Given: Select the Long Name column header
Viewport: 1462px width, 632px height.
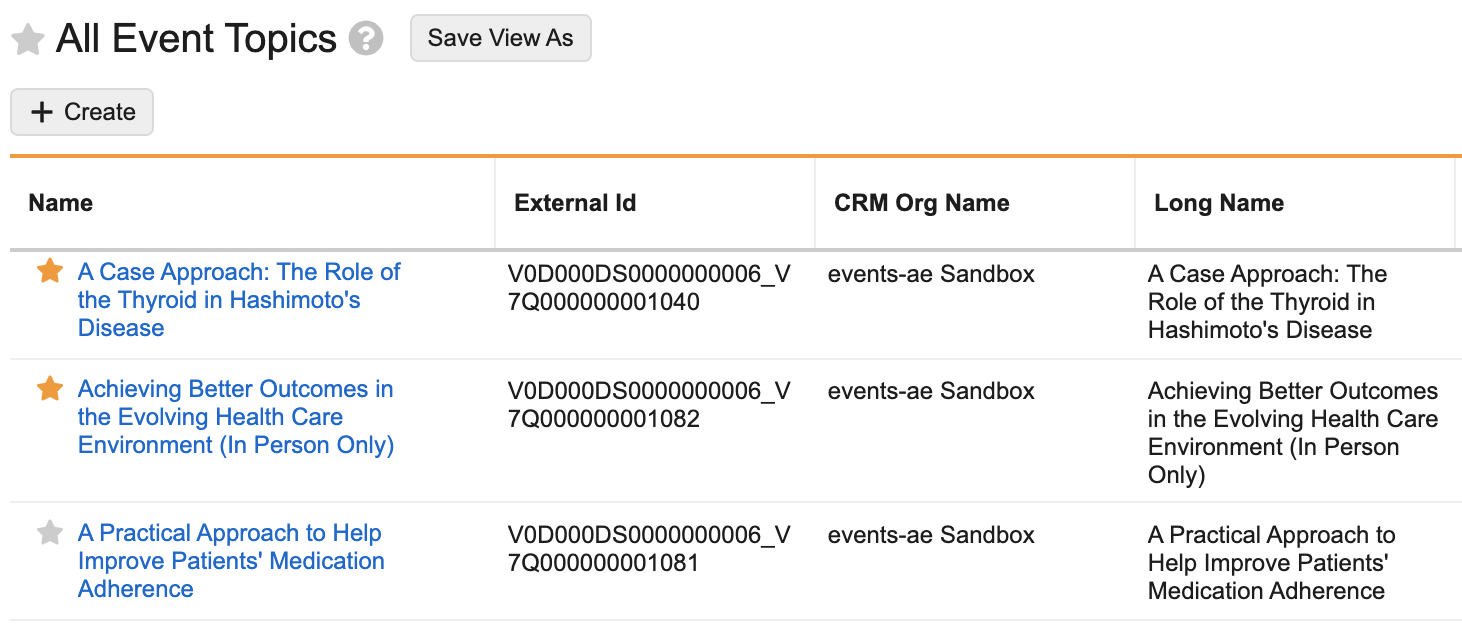Looking at the screenshot, I should (x=1218, y=203).
